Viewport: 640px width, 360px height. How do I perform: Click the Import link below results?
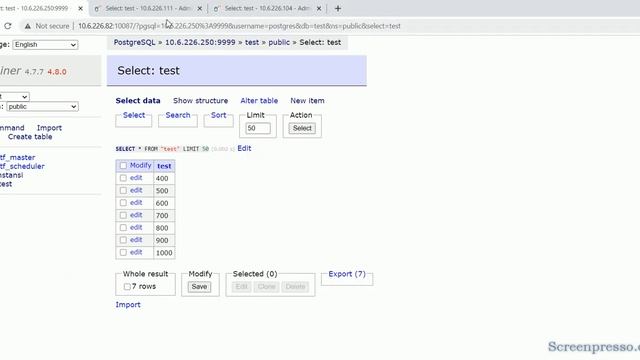click(128, 304)
